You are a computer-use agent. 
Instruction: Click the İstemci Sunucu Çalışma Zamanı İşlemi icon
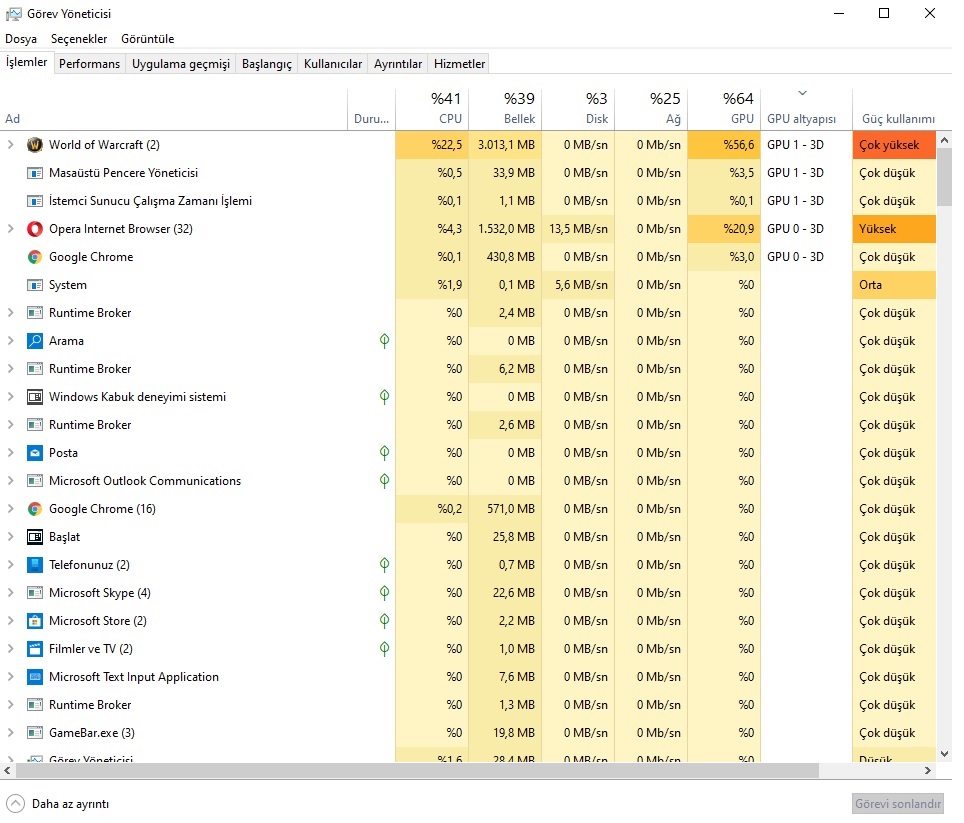35,201
